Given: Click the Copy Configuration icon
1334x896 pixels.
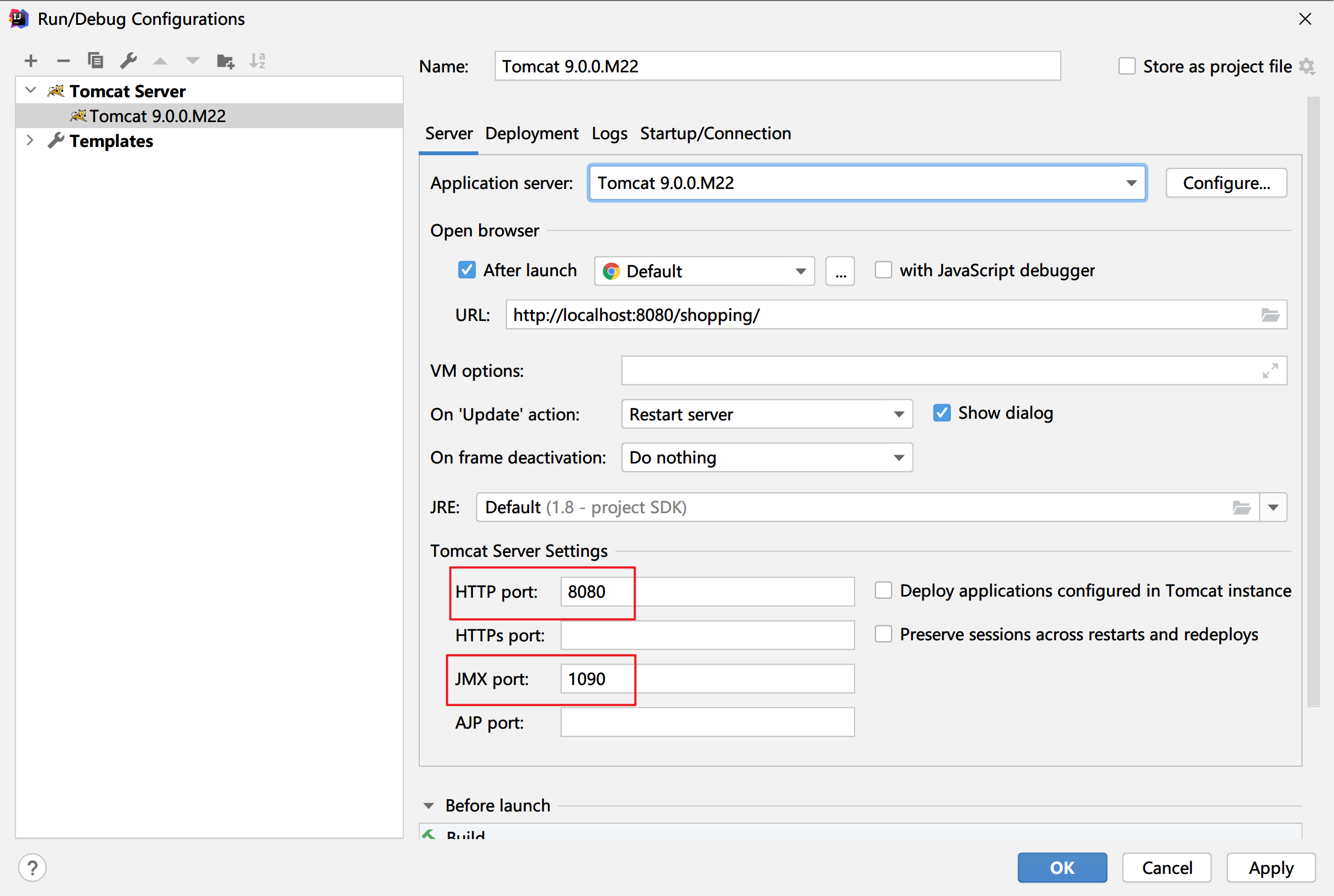Looking at the screenshot, I should [96, 61].
